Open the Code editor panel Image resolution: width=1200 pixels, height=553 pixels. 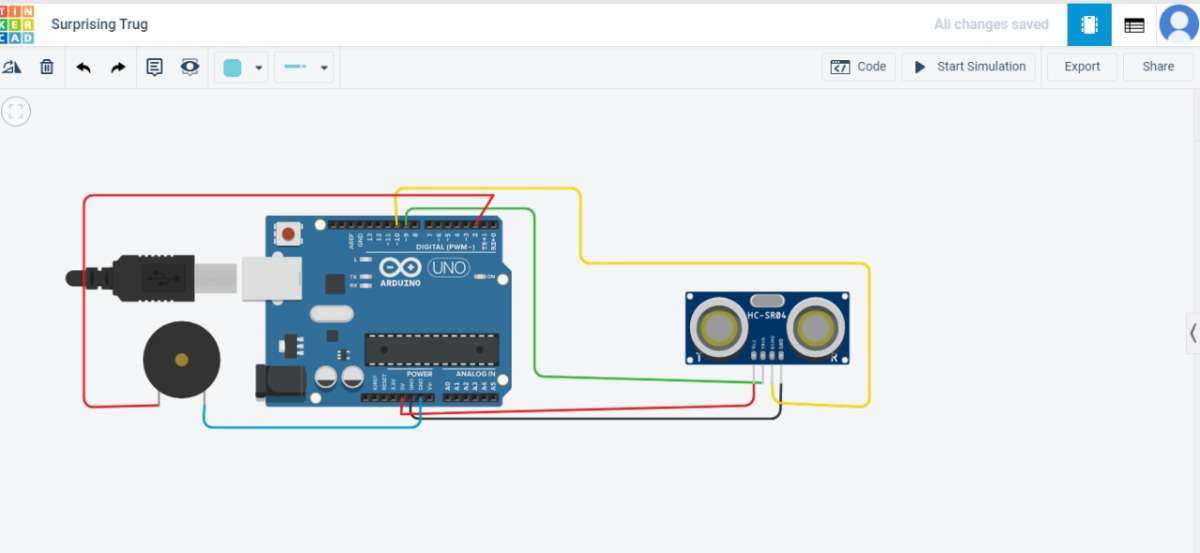coord(859,67)
